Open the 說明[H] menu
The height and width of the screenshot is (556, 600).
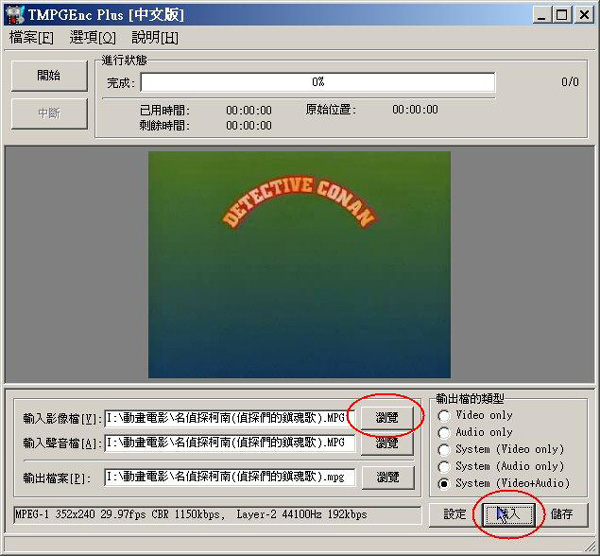(155, 38)
